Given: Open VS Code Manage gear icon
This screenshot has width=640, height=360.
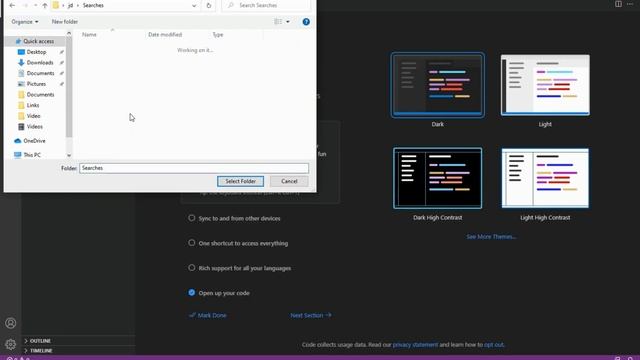Looking at the screenshot, I should tap(11, 344).
